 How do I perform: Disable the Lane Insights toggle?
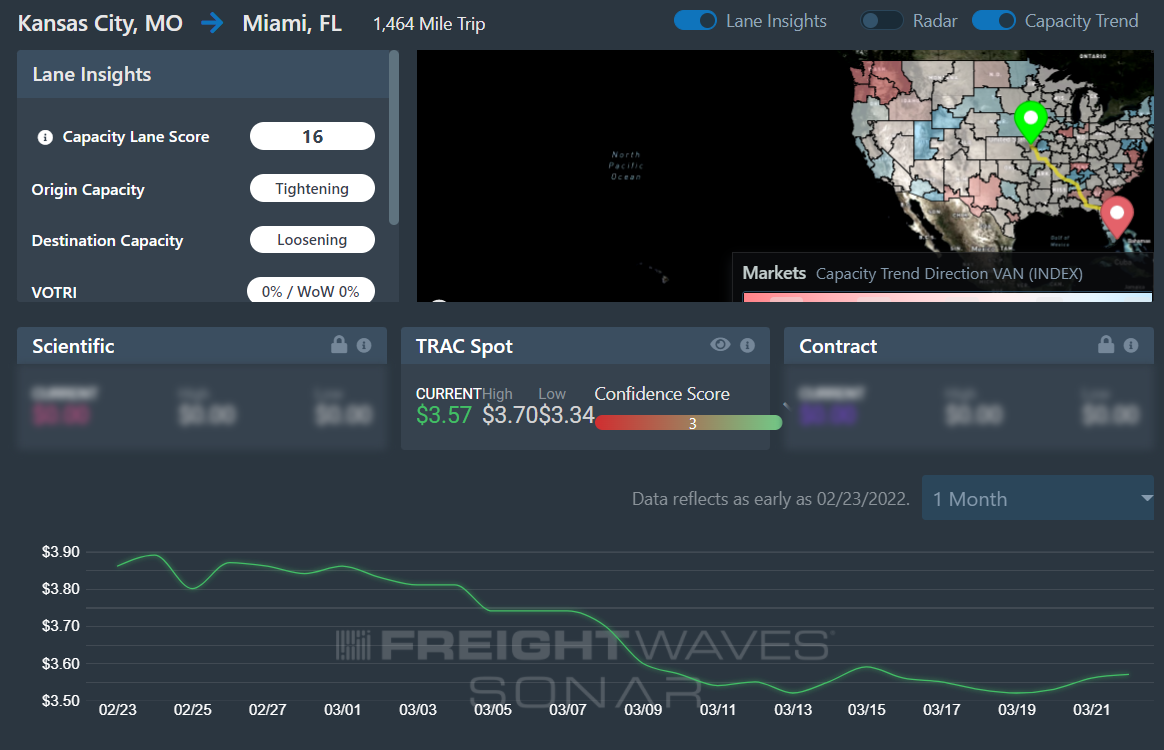point(696,21)
